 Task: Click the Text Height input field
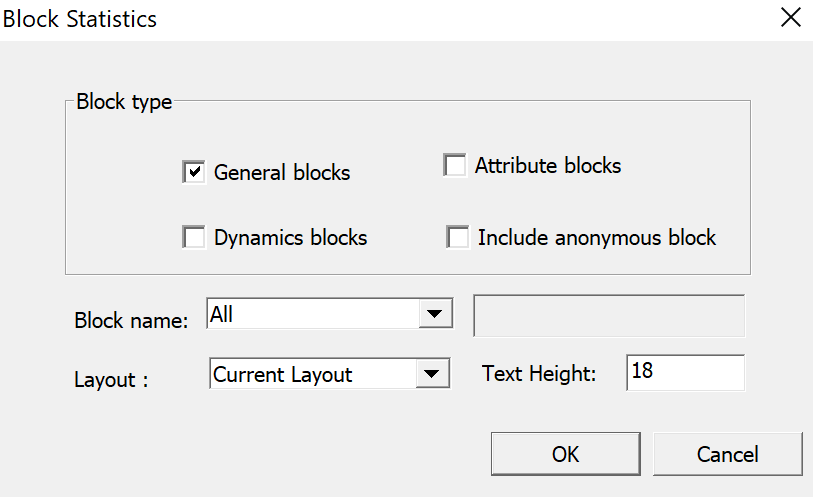[x=685, y=372]
